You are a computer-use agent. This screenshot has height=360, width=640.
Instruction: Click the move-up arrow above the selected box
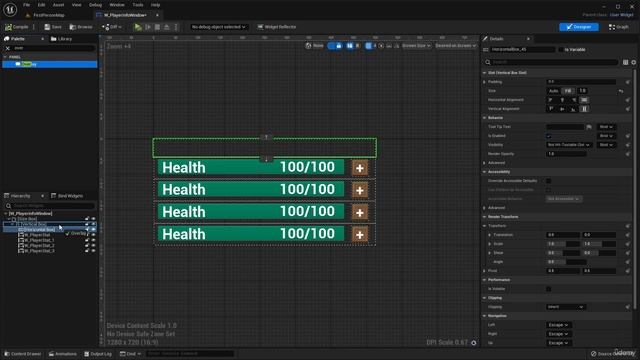point(266,137)
